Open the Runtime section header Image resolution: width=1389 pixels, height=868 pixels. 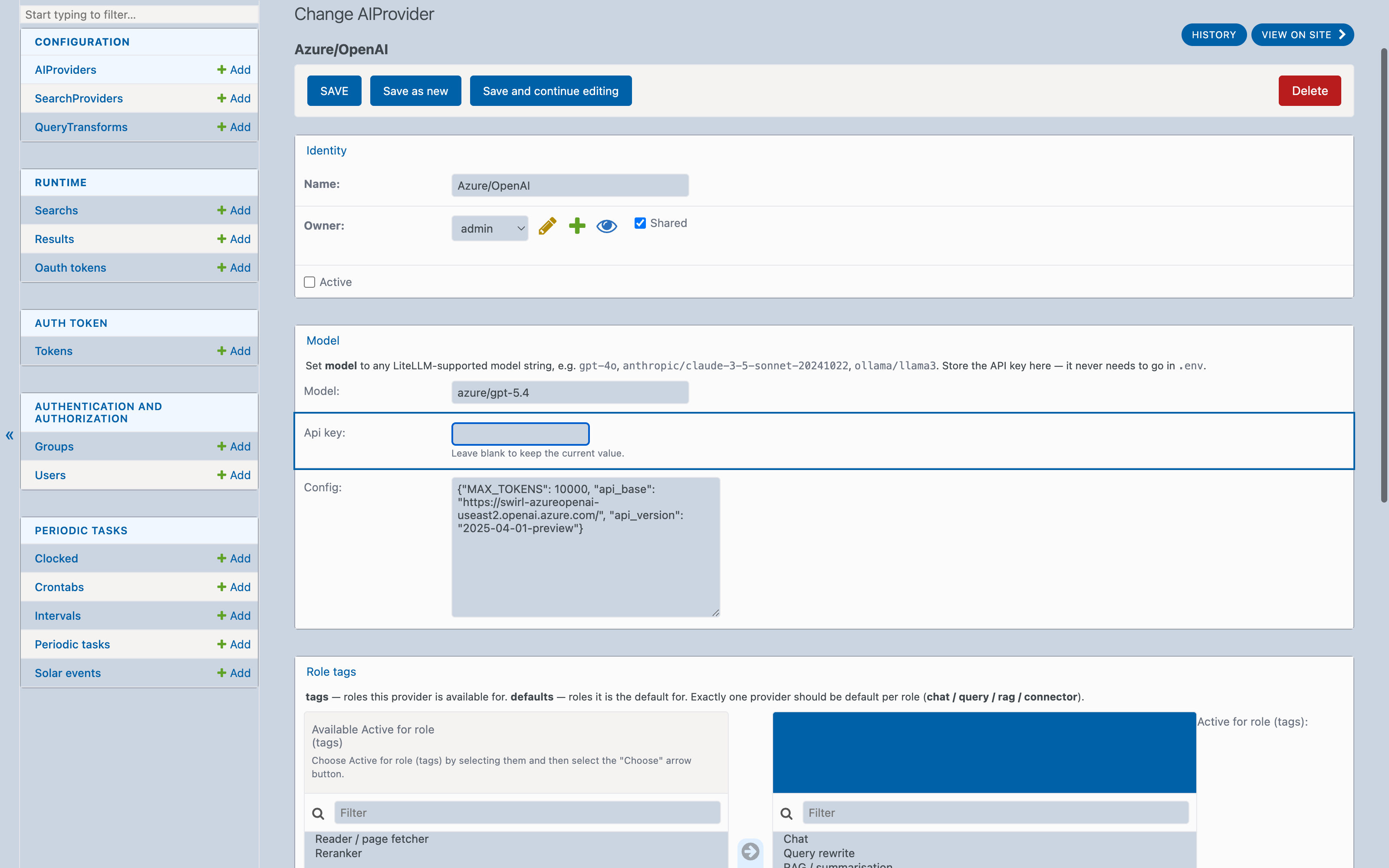click(61, 183)
